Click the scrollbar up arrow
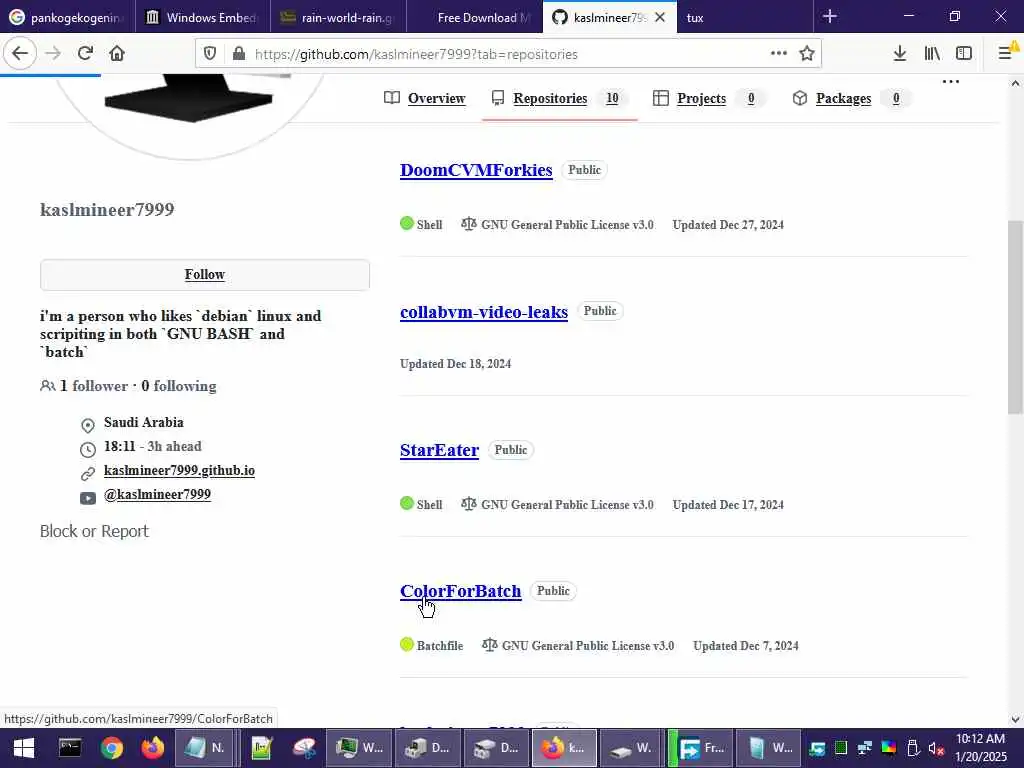Viewport: 1024px width, 768px height. click(1015, 83)
